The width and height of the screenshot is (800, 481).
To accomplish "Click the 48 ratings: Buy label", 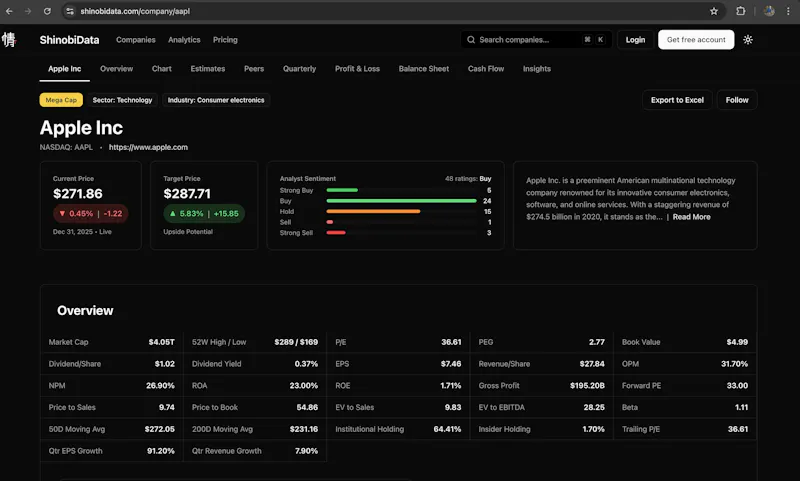I will 468,179.
